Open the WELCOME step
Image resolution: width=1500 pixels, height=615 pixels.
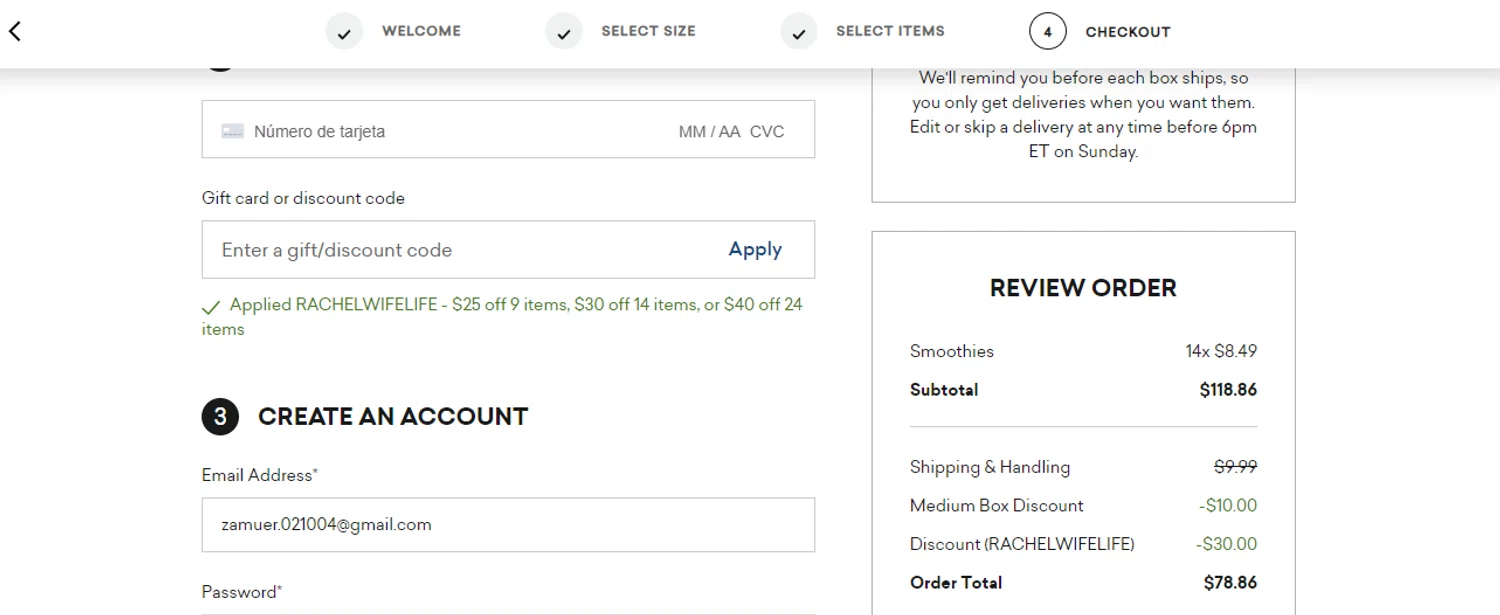(x=421, y=31)
